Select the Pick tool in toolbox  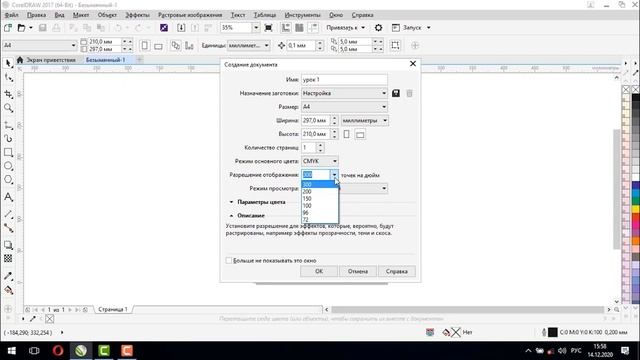(x=8, y=63)
